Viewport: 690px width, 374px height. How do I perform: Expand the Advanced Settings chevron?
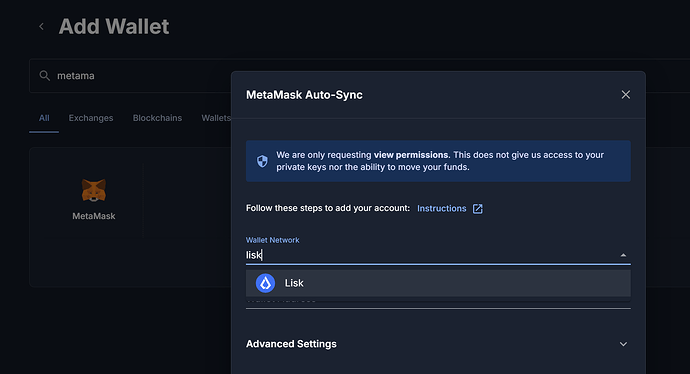click(x=623, y=344)
